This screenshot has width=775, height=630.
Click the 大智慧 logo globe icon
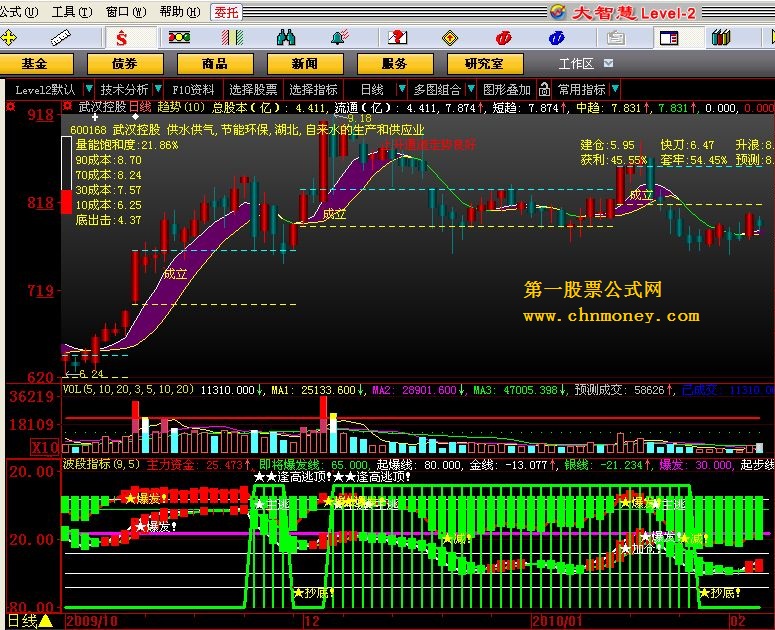(x=558, y=12)
